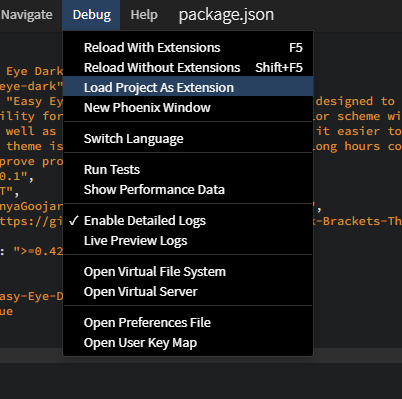
Task: Click Open User Key Map
Action: click(x=188, y=343)
